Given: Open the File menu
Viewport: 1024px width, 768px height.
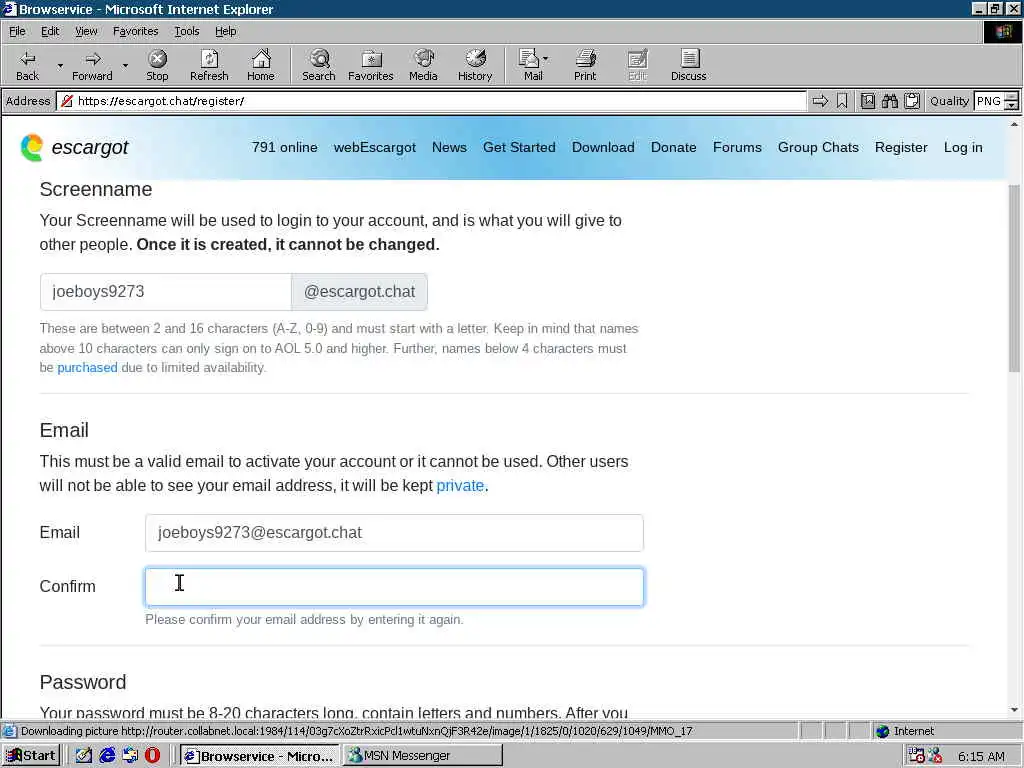Looking at the screenshot, I should (x=17, y=31).
